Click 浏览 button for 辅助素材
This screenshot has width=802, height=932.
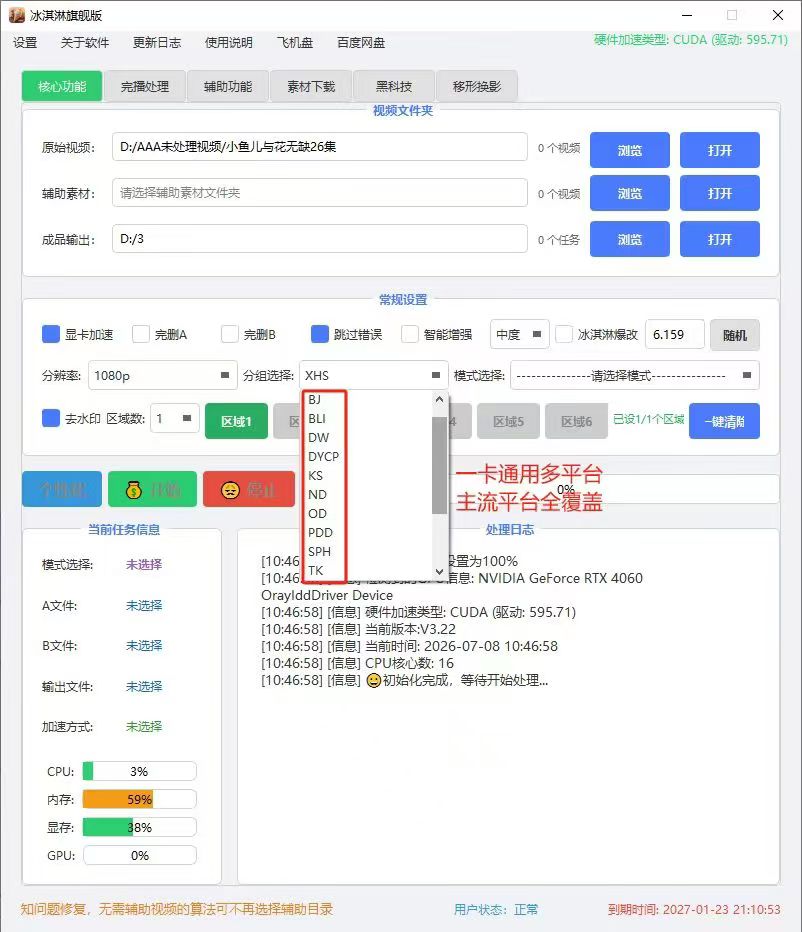click(x=630, y=193)
